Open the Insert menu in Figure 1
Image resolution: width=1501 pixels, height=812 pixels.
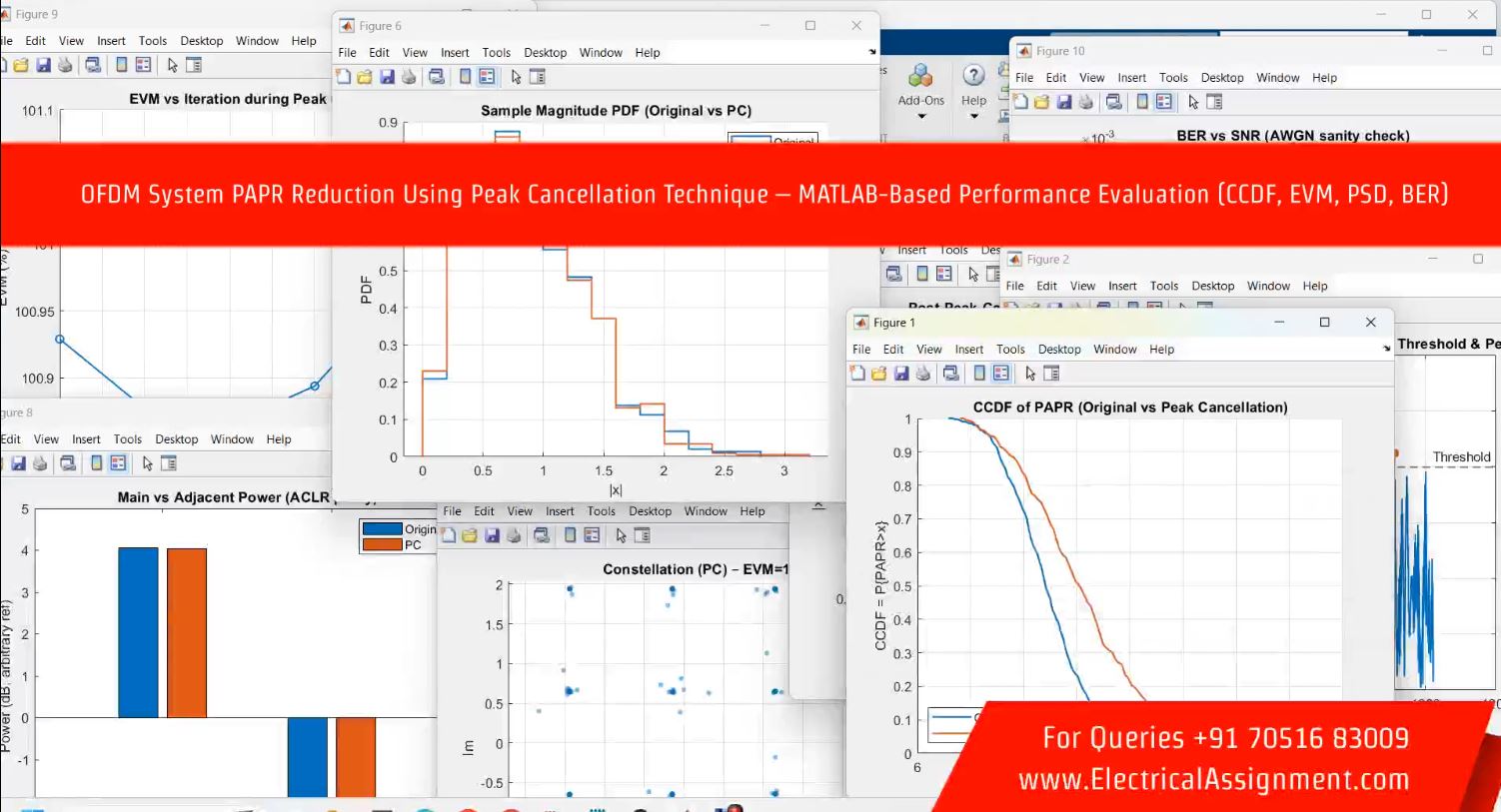click(968, 350)
